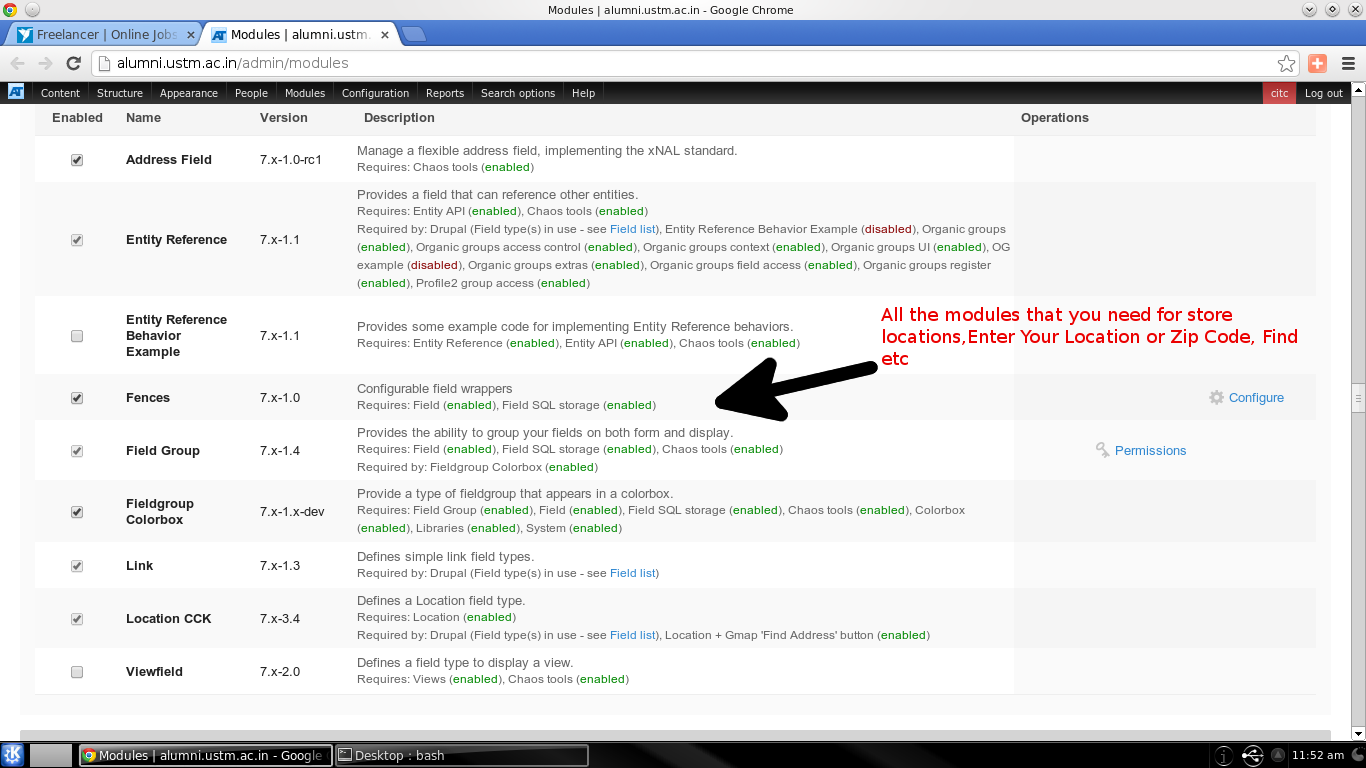The width and height of the screenshot is (1366, 768).
Task: Toggle the Link module checkbox
Action: (x=77, y=566)
